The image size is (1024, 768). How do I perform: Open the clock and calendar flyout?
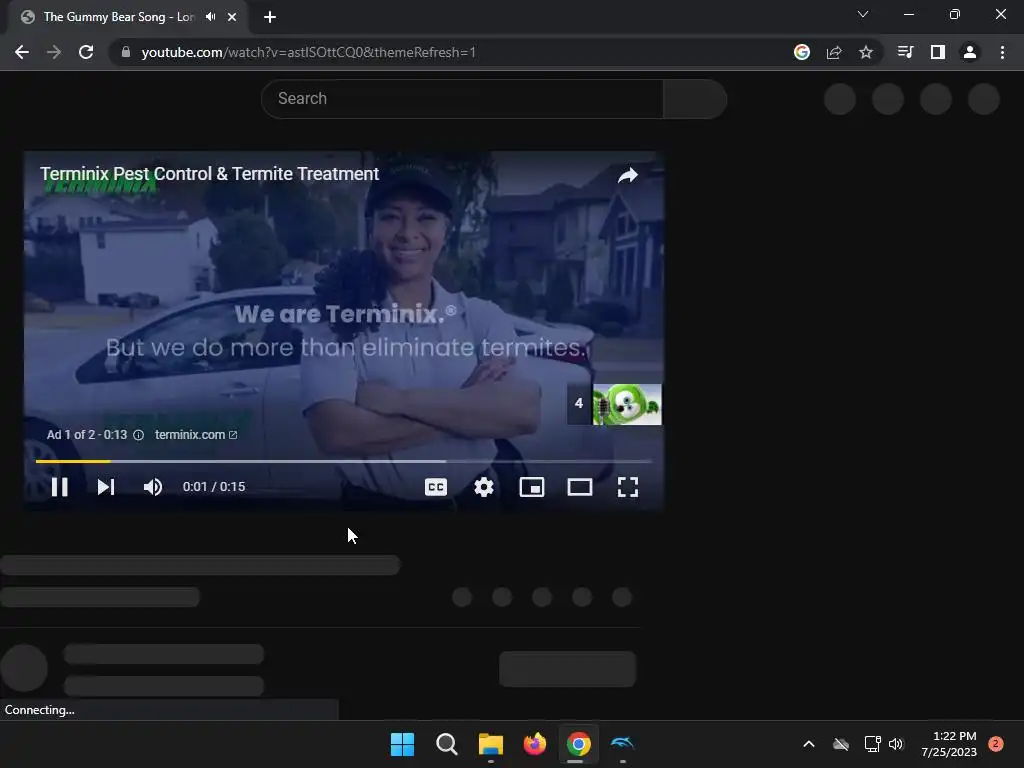(949, 744)
